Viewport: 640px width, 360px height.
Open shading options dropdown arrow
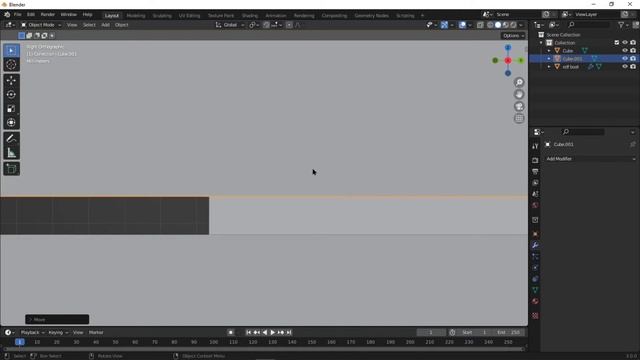click(521, 25)
